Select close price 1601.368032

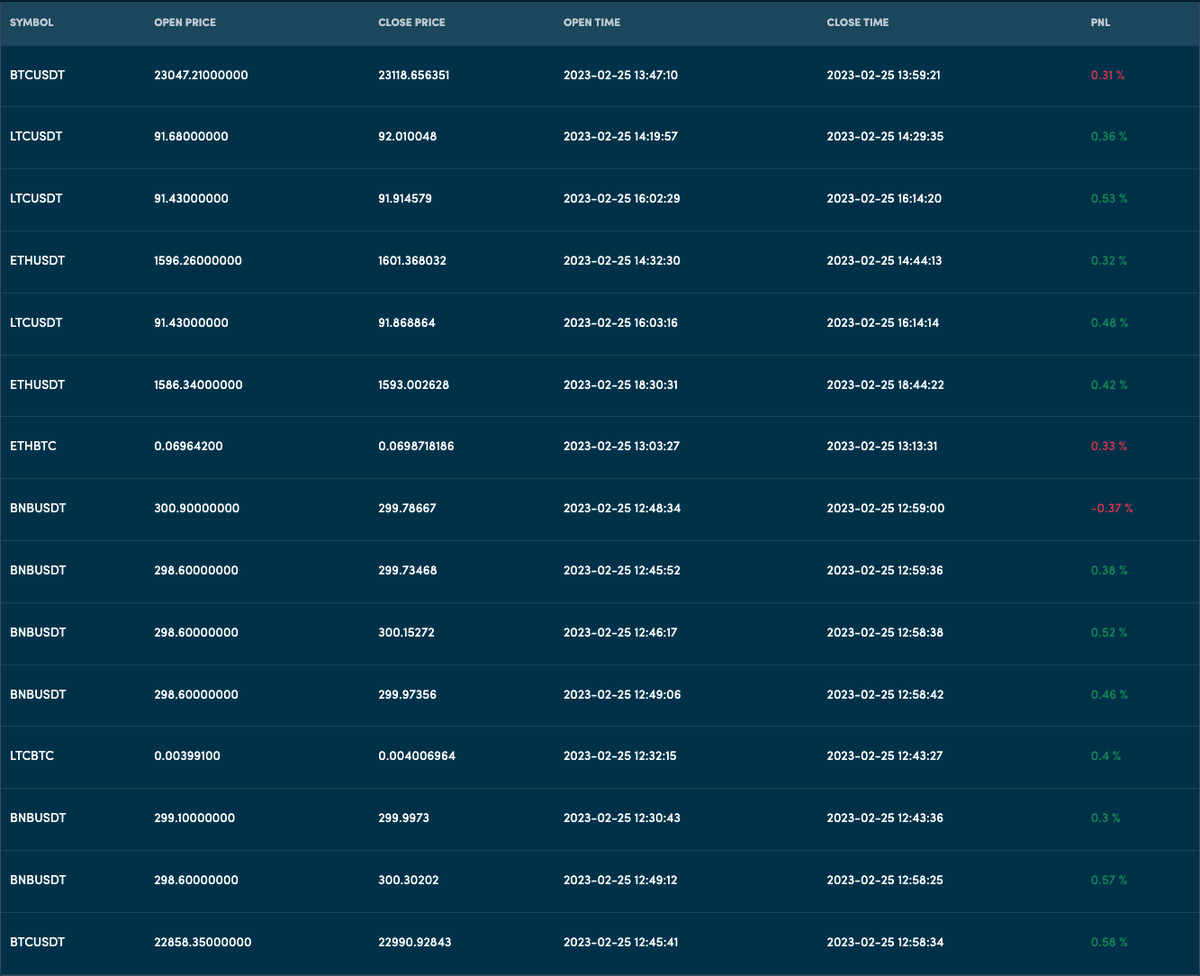click(412, 261)
